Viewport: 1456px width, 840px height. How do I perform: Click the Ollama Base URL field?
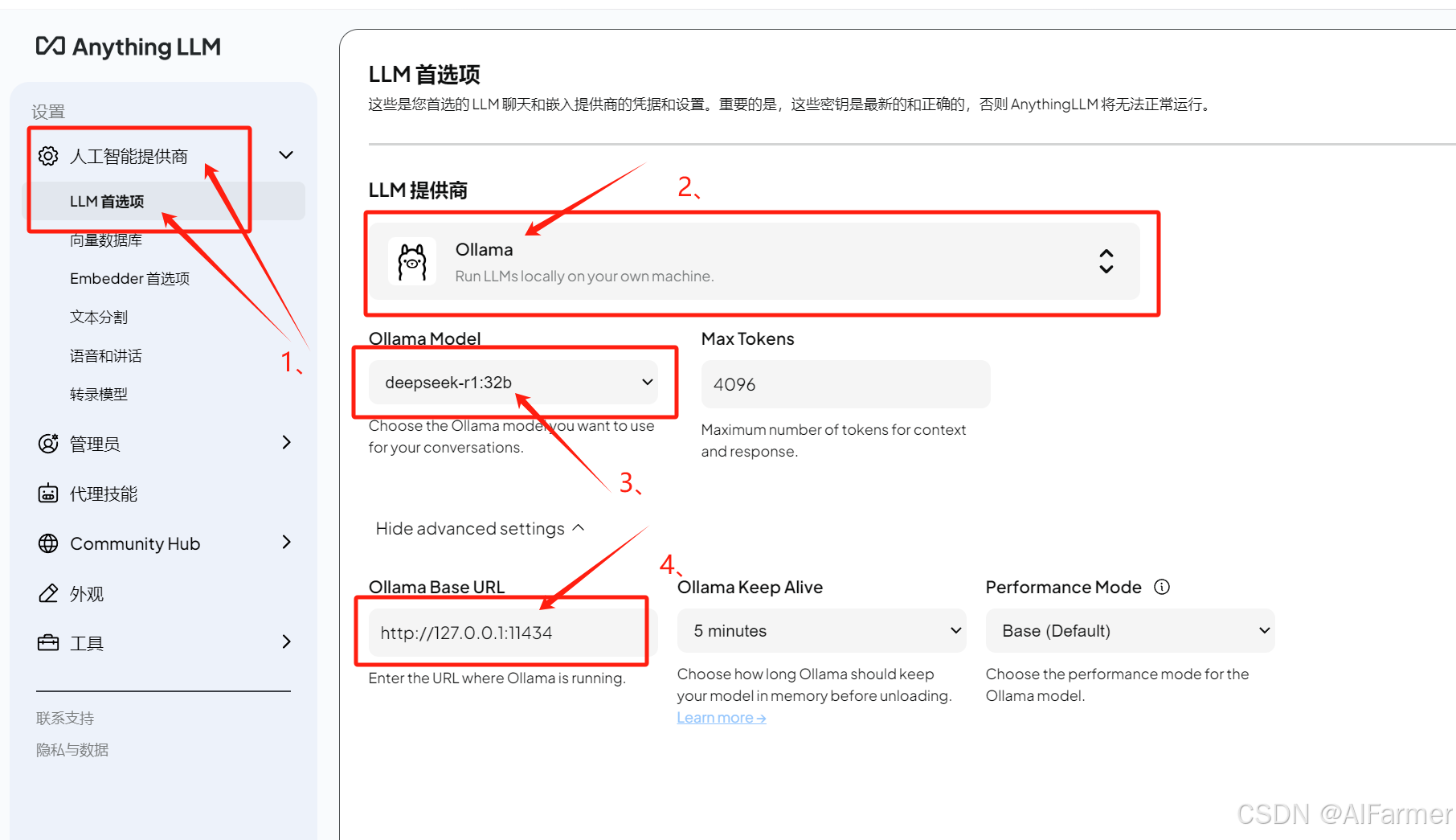point(513,633)
